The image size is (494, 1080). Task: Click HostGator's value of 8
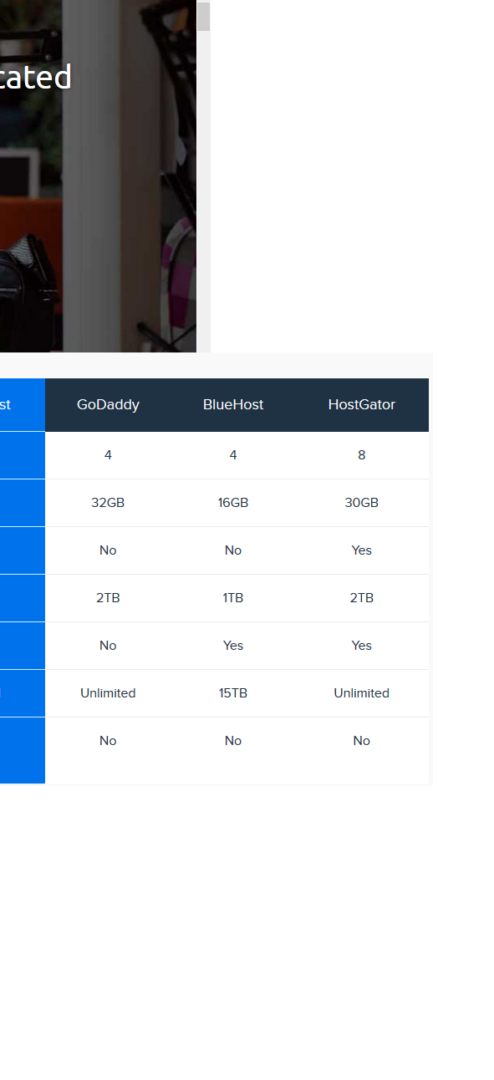click(x=362, y=455)
